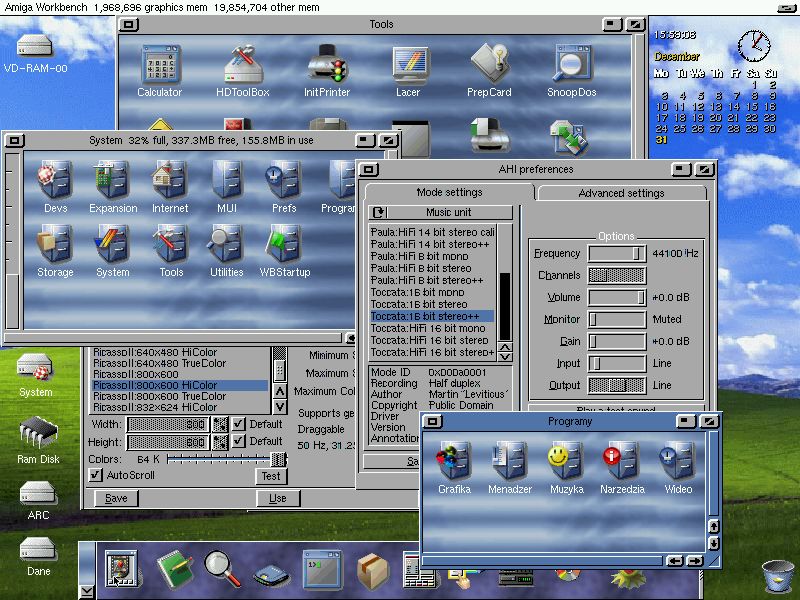Viewport: 800px width, 600px height.
Task: Switch to the Mode settings tab
Action: tap(449, 192)
